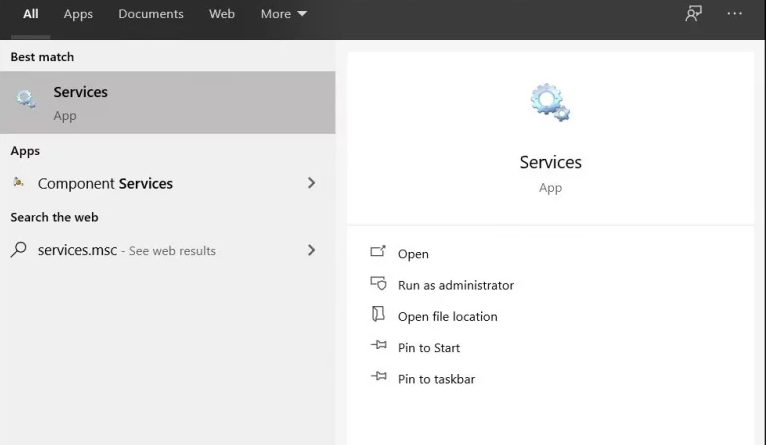Screen dimensions: 771x445
Task: Open the three-dot options menu
Action: click(x=735, y=14)
